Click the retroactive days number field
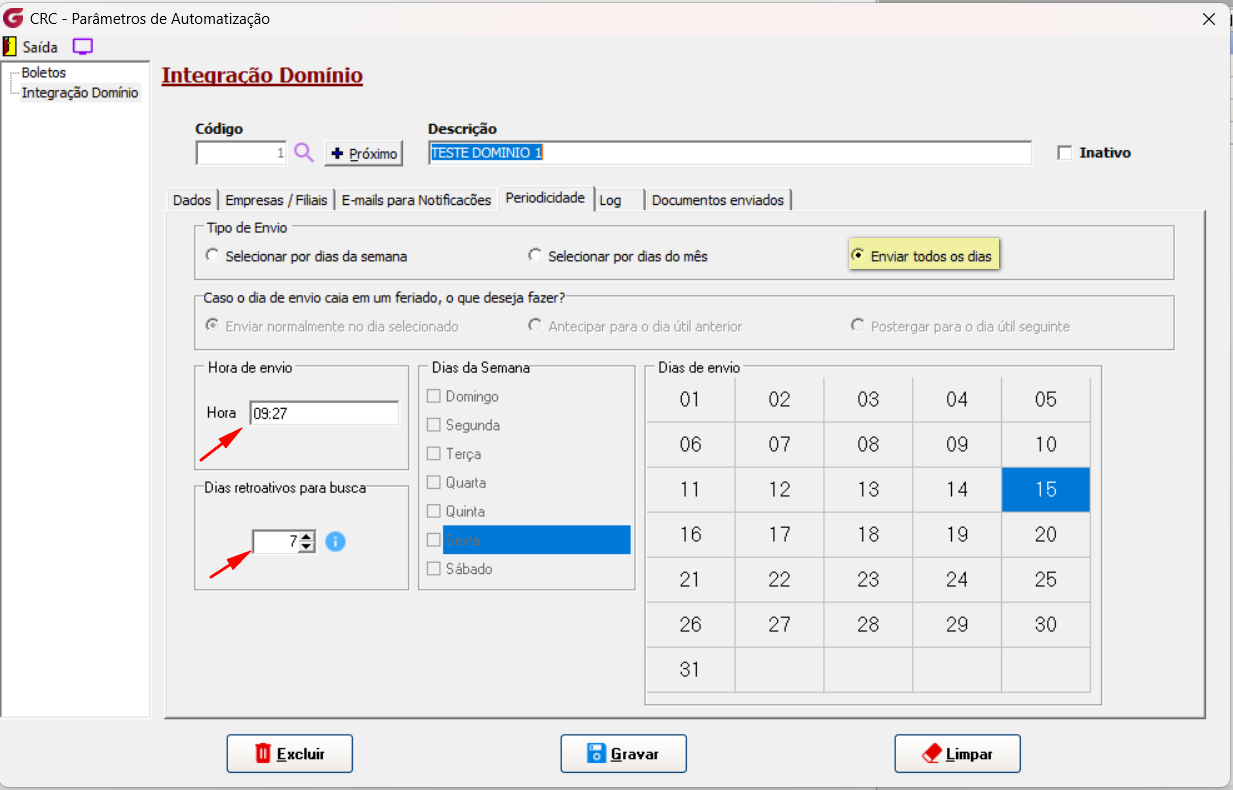This screenshot has width=1233, height=790. [276, 541]
